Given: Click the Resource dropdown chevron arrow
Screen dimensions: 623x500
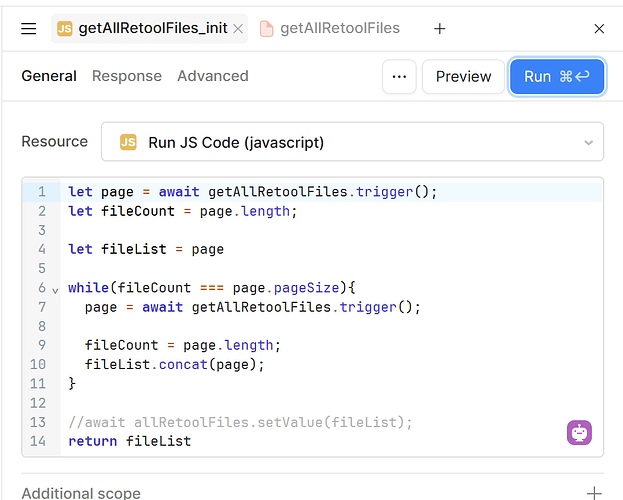Looking at the screenshot, I should pyautogui.click(x=588, y=142).
